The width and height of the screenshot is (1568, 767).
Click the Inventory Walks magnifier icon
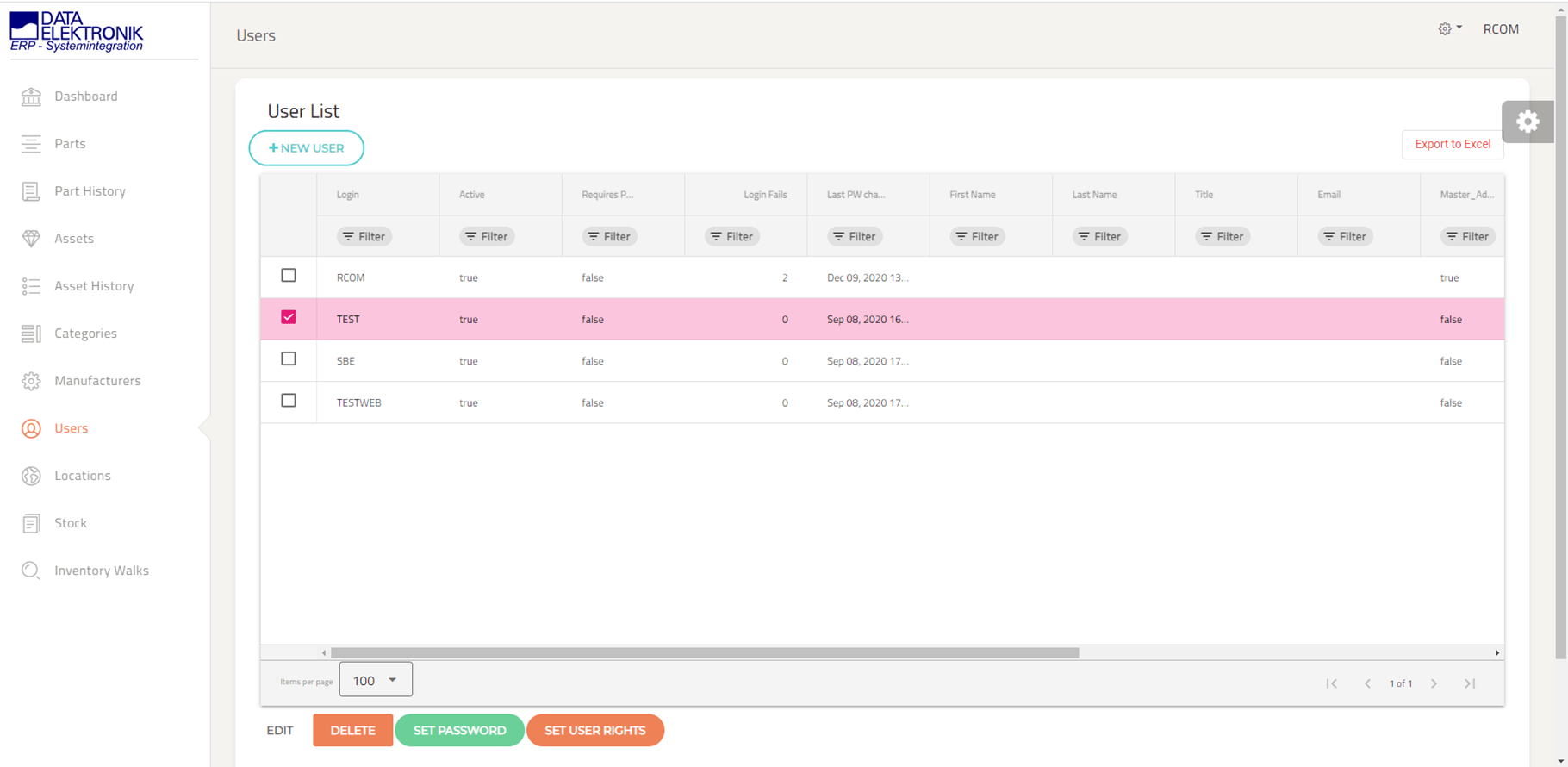point(31,571)
